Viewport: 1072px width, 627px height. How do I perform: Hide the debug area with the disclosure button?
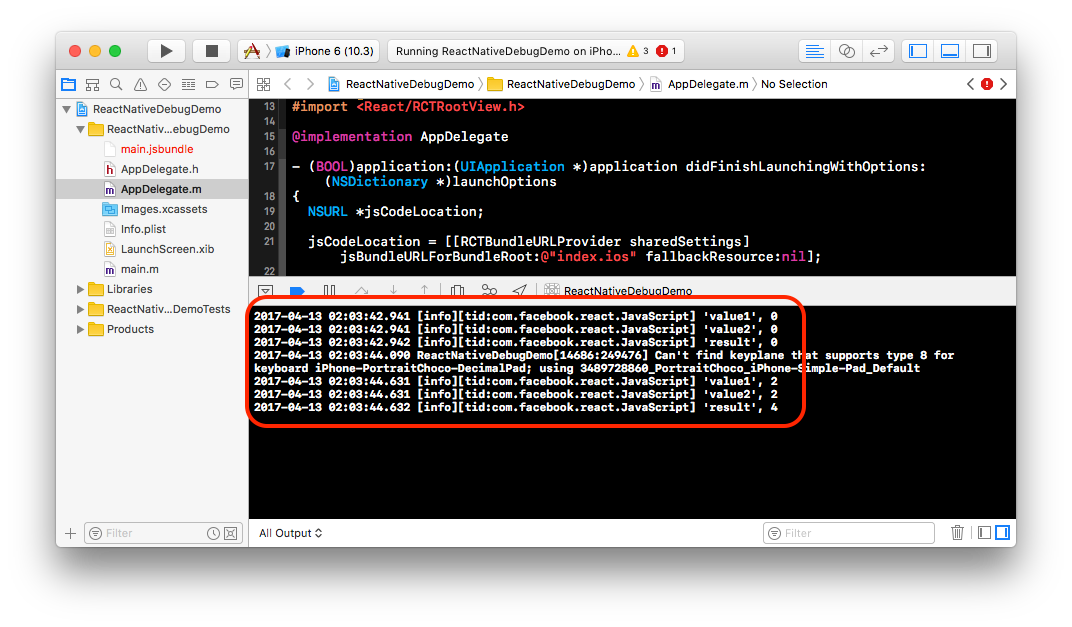click(266, 291)
